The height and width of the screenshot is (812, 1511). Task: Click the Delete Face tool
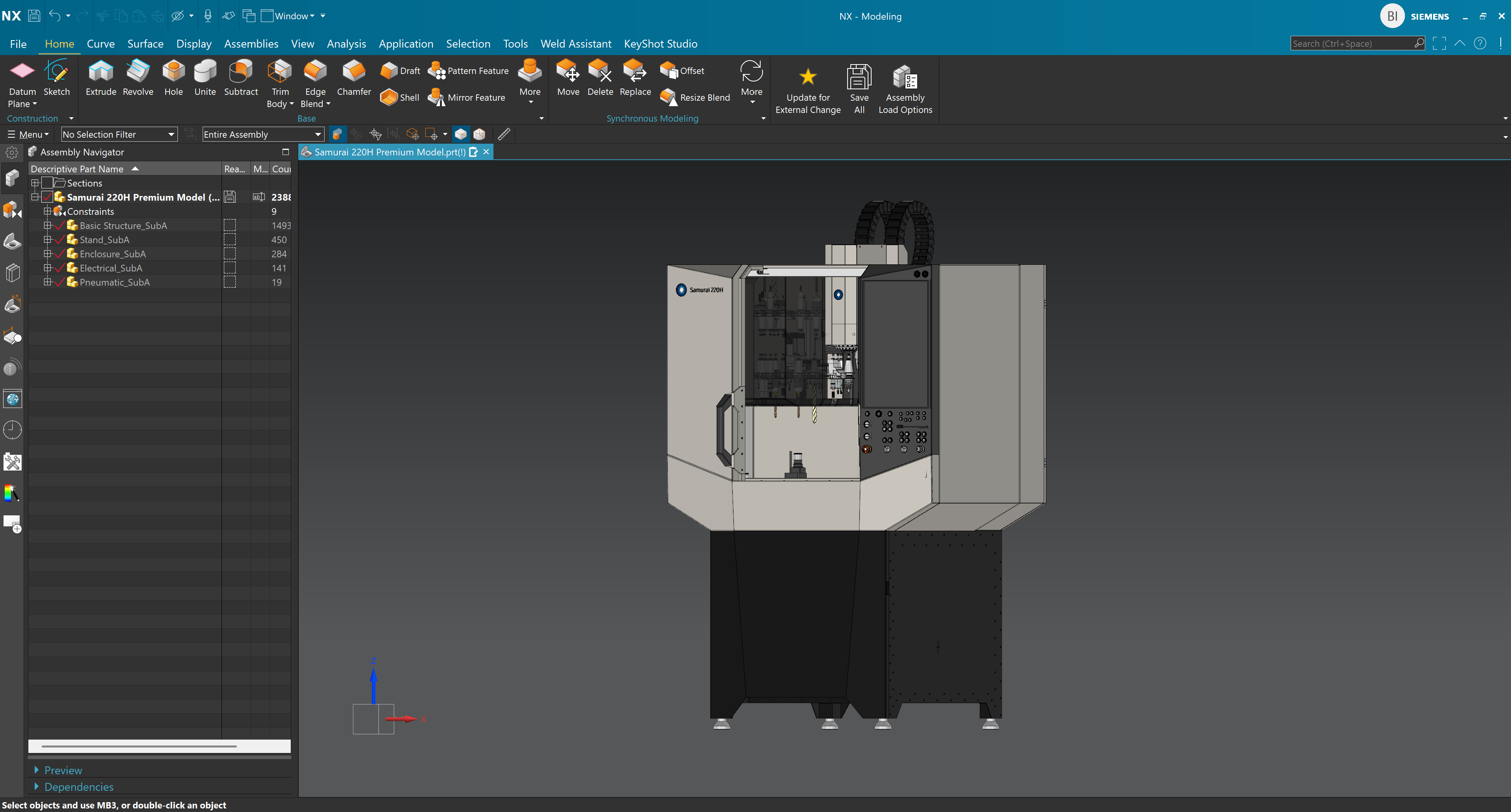coord(600,77)
